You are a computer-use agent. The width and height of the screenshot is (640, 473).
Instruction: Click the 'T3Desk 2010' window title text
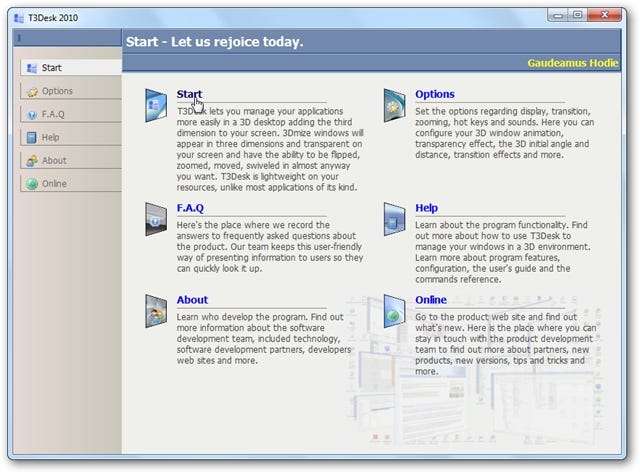click(53, 18)
